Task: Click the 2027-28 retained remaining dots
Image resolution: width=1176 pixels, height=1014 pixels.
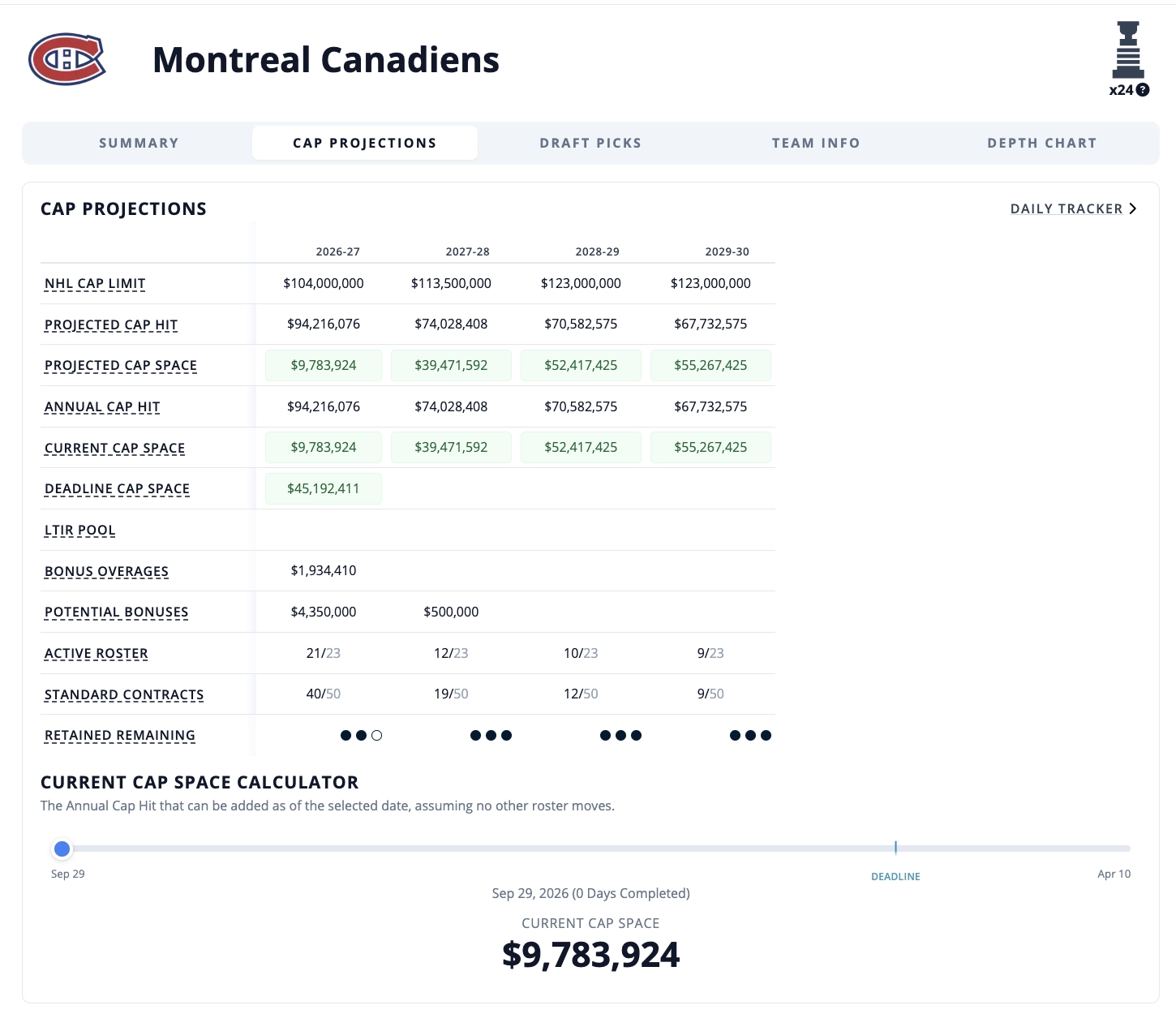Action: click(491, 736)
